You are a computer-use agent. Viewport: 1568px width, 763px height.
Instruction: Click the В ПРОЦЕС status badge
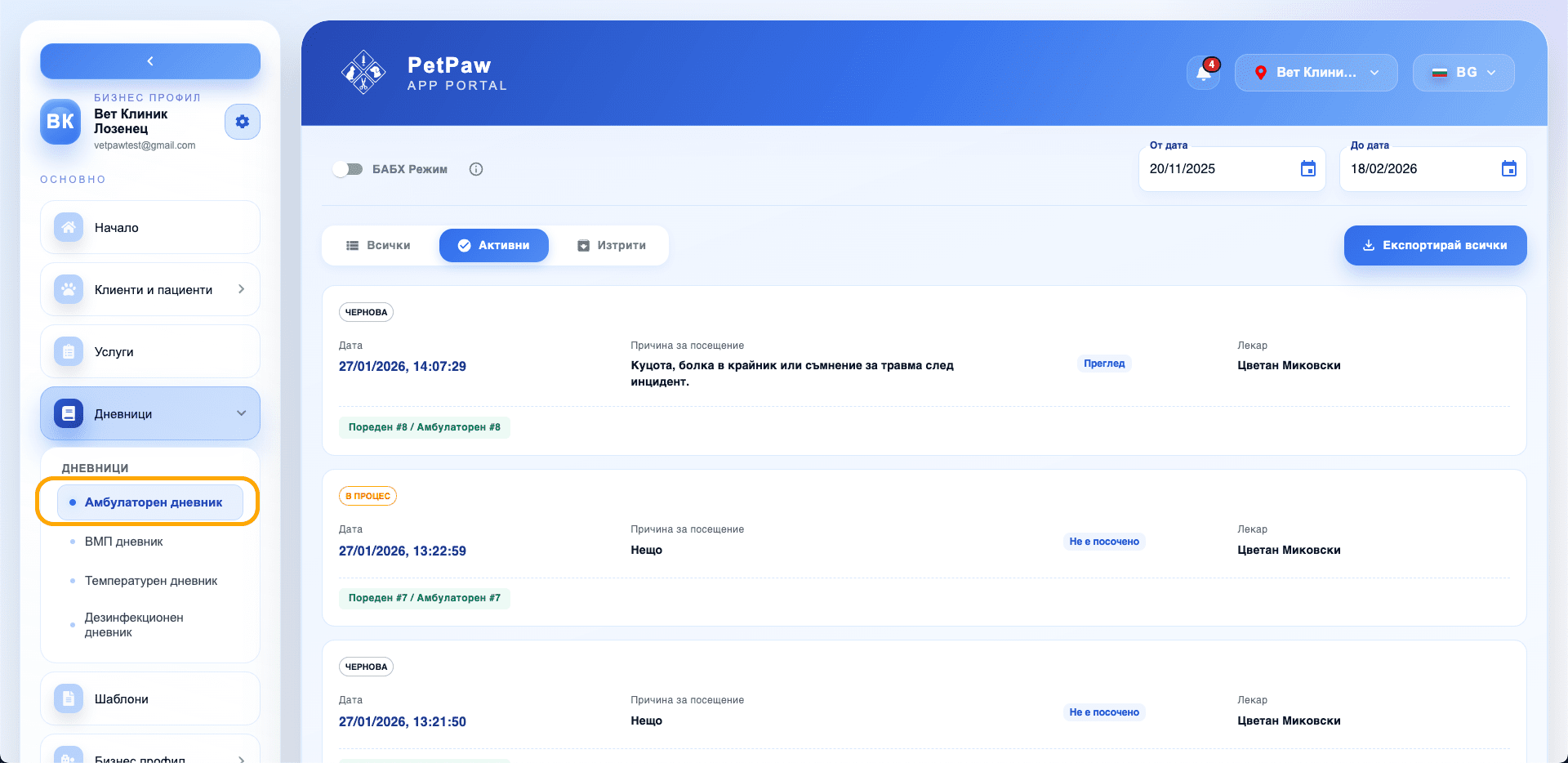(367, 496)
